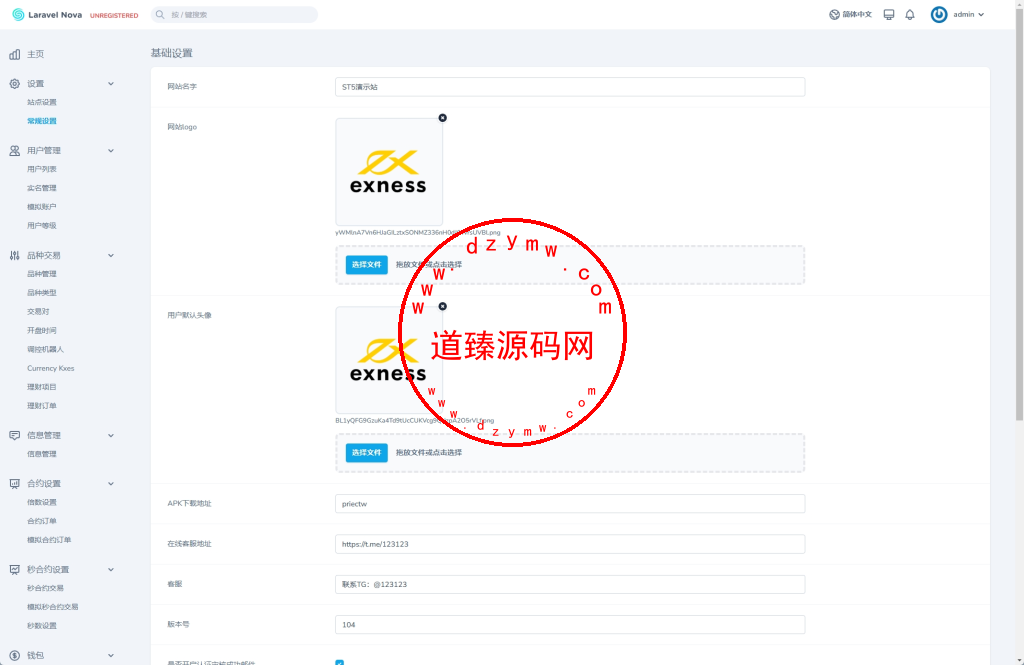Open 模拟秒合约交易 page
The height and width of the screenshot is (665, 1024).
coord(52,607)
